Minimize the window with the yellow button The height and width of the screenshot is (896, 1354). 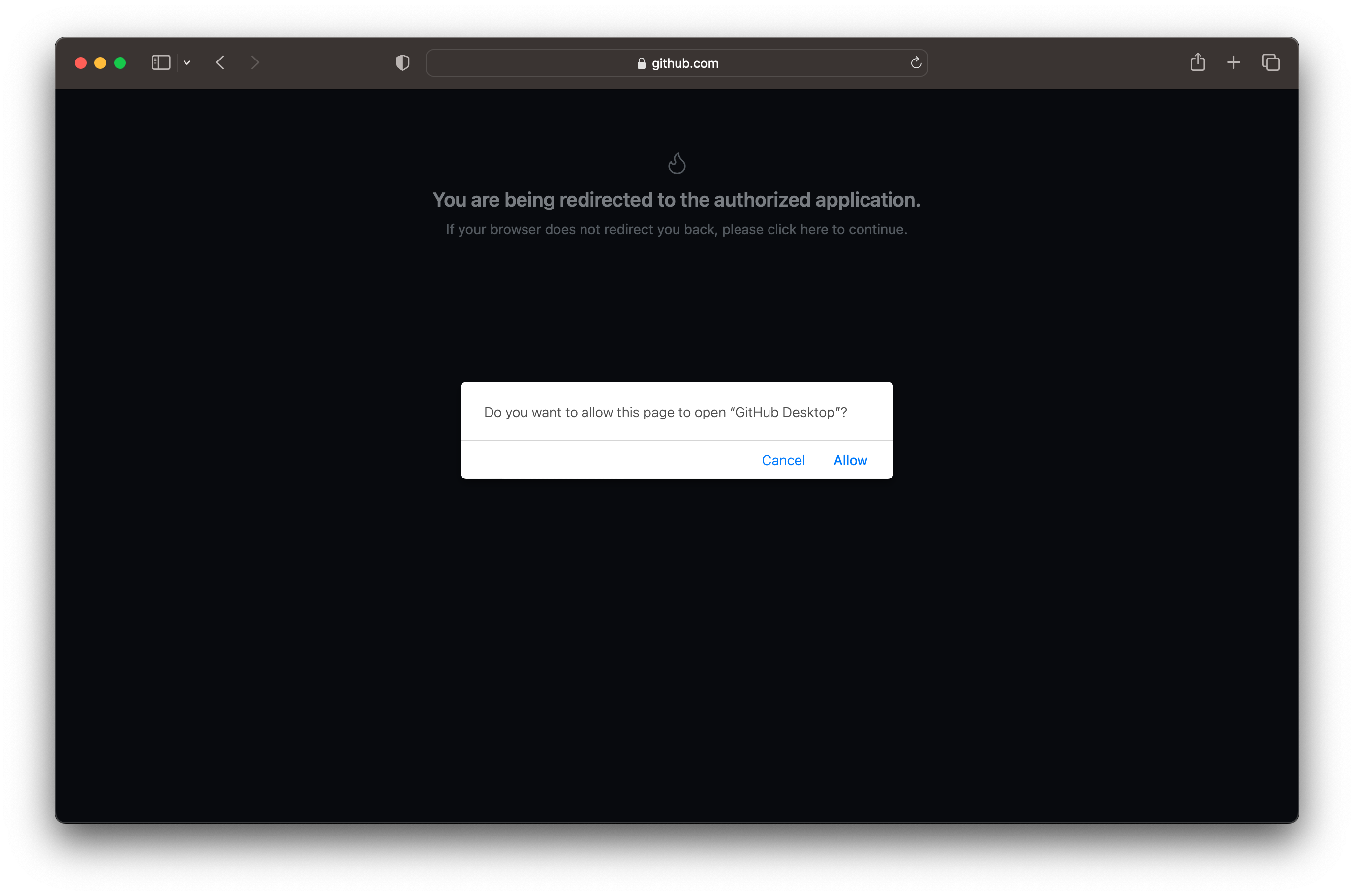[x=100, y=63]
